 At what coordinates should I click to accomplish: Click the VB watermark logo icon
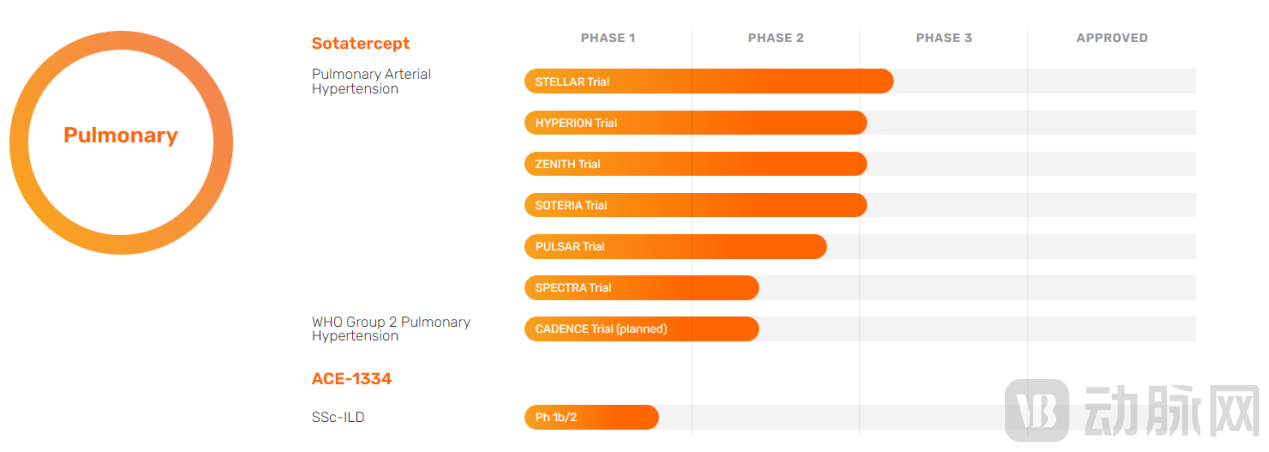pos(1036,410)
